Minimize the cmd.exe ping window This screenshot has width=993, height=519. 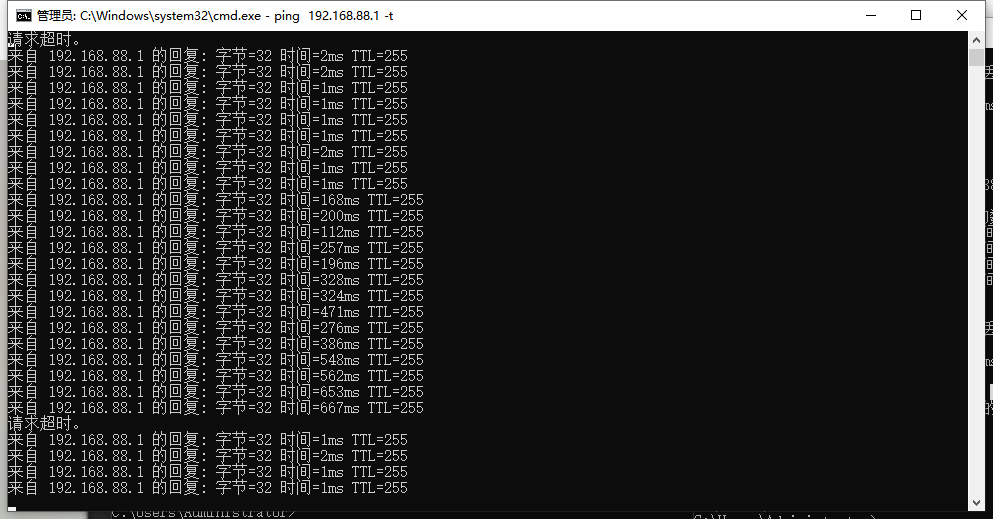(x=871, y=15)
